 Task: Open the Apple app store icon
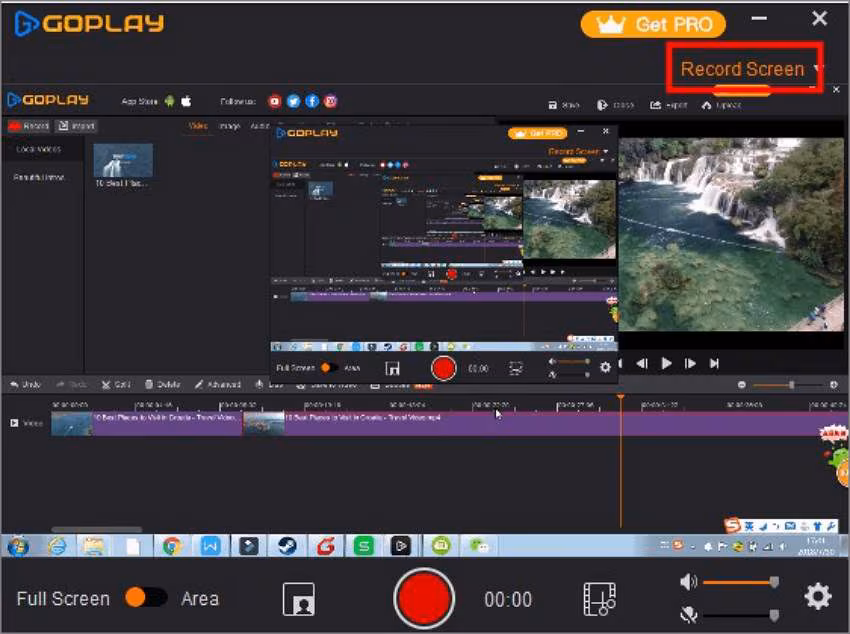(186, 101)
